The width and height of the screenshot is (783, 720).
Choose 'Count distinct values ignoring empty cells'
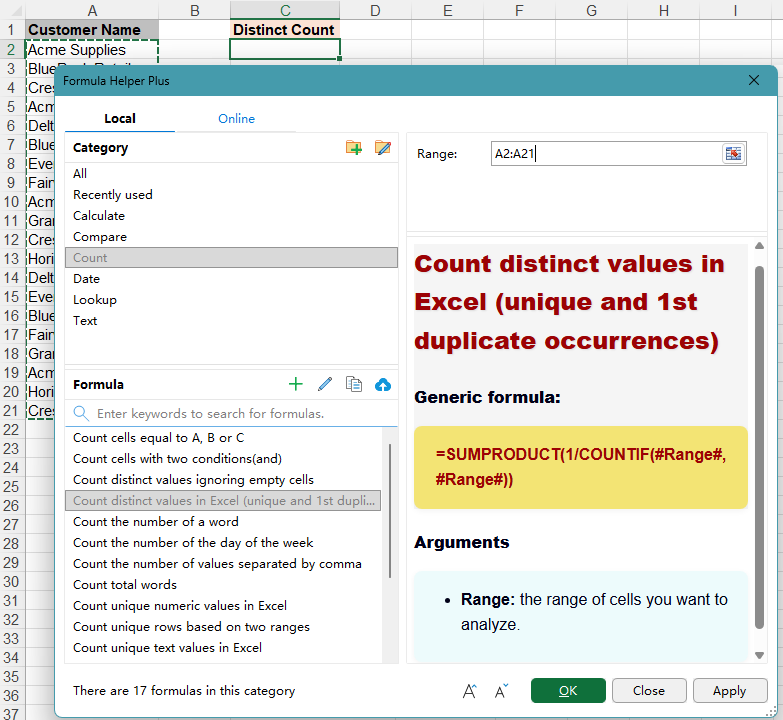pyautogui.click(x=223, y=480)
